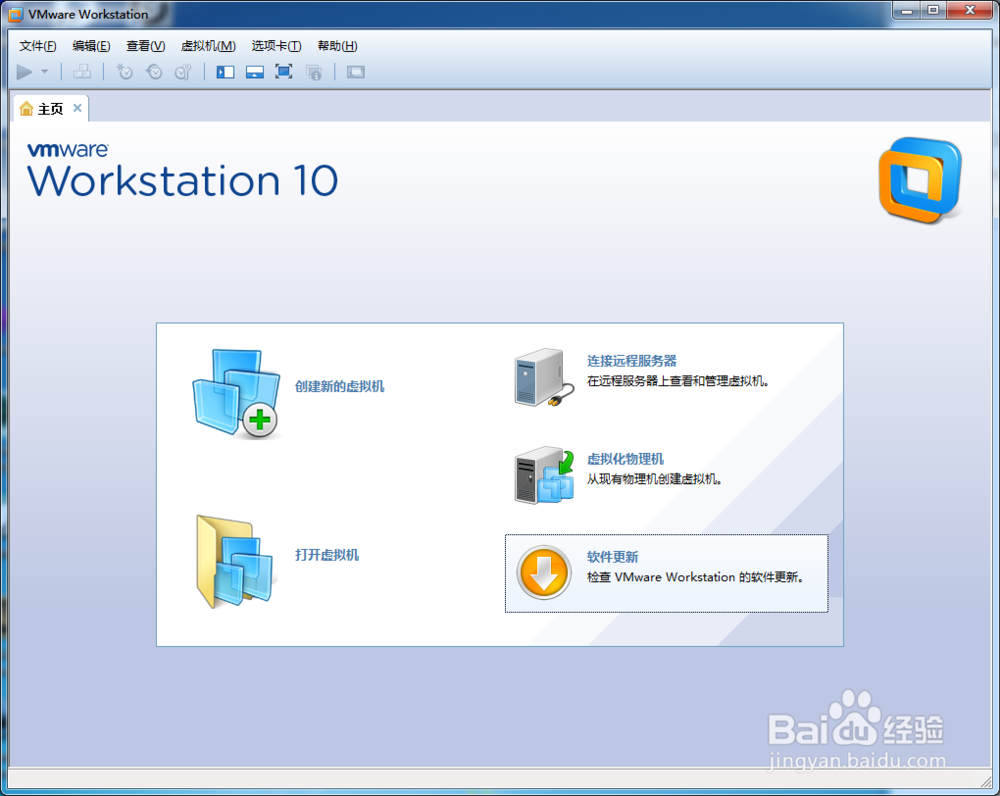Screen dimensions: 1000x796
Task: Click the revert to snapshot icon
Action: (154, 72)
